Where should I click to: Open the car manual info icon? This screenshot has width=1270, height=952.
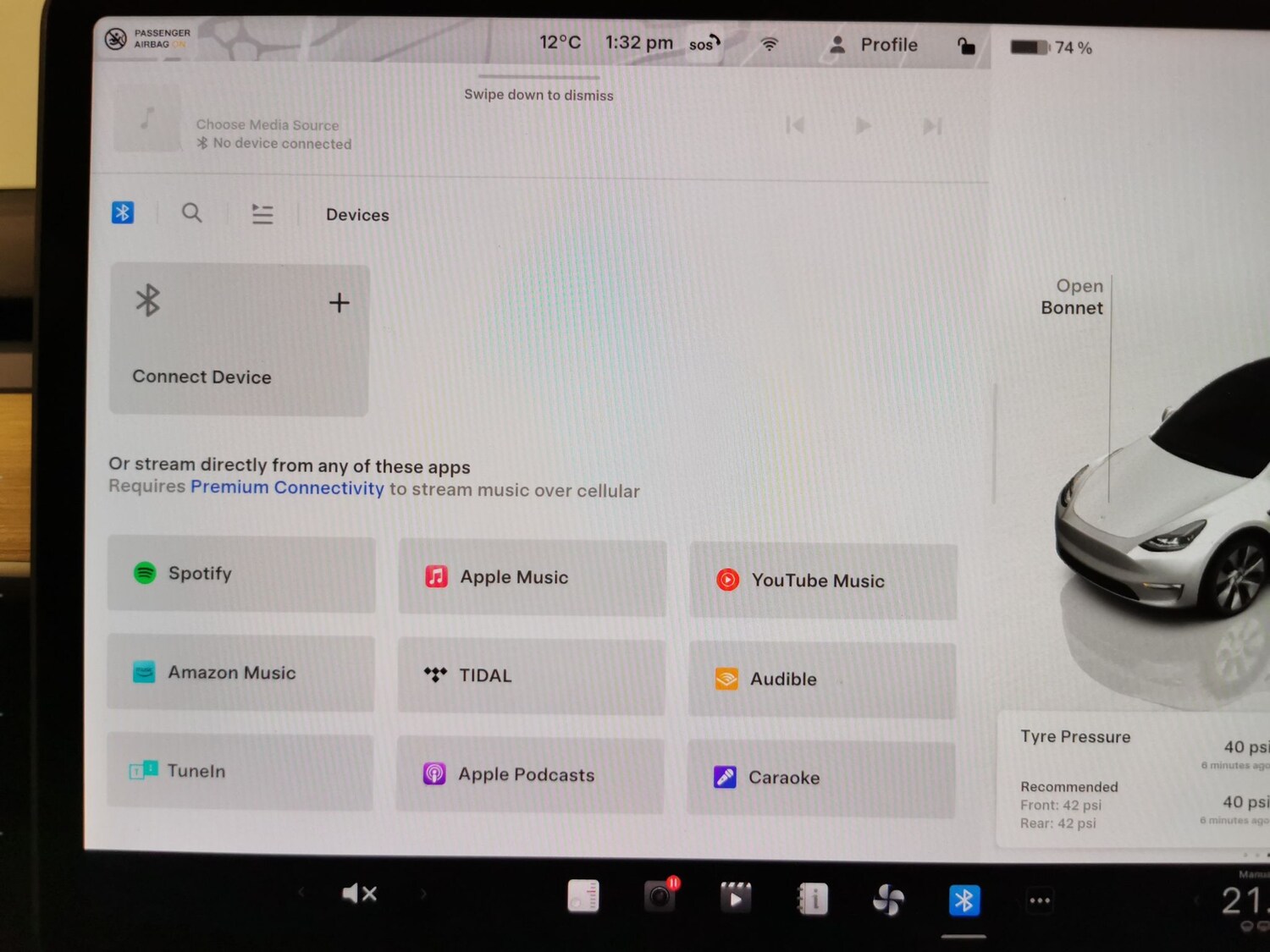click(812, 899)
